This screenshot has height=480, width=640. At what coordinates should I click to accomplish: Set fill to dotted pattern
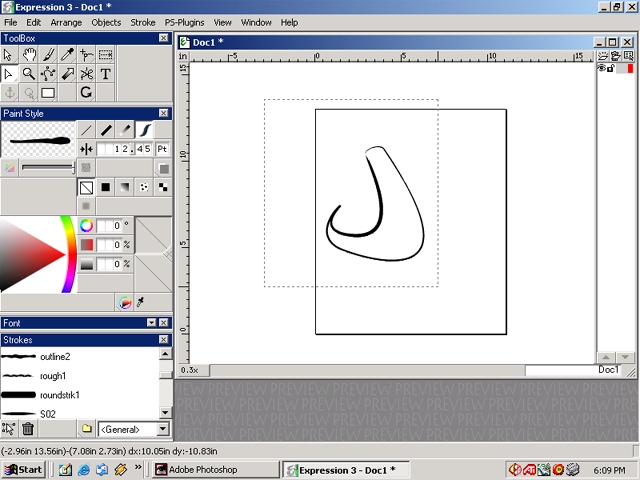[x=144, y=187]
